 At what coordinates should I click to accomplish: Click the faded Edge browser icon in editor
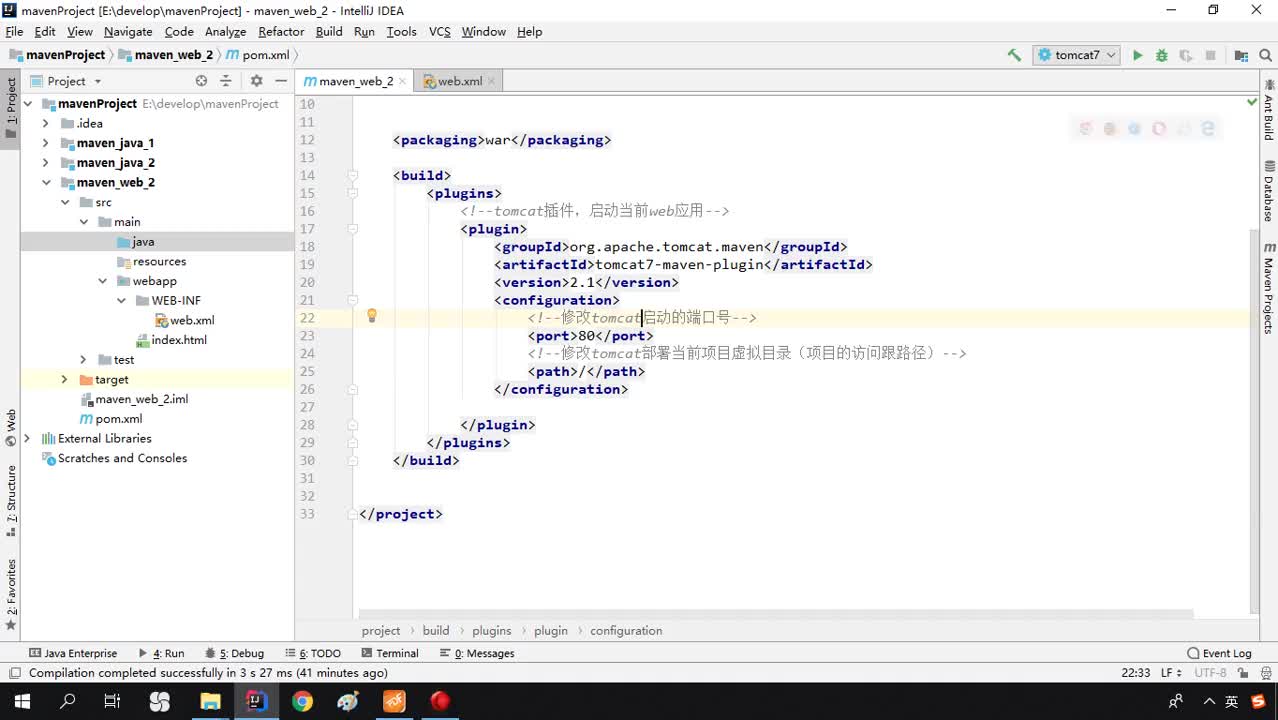click(x=1208, y=128)
